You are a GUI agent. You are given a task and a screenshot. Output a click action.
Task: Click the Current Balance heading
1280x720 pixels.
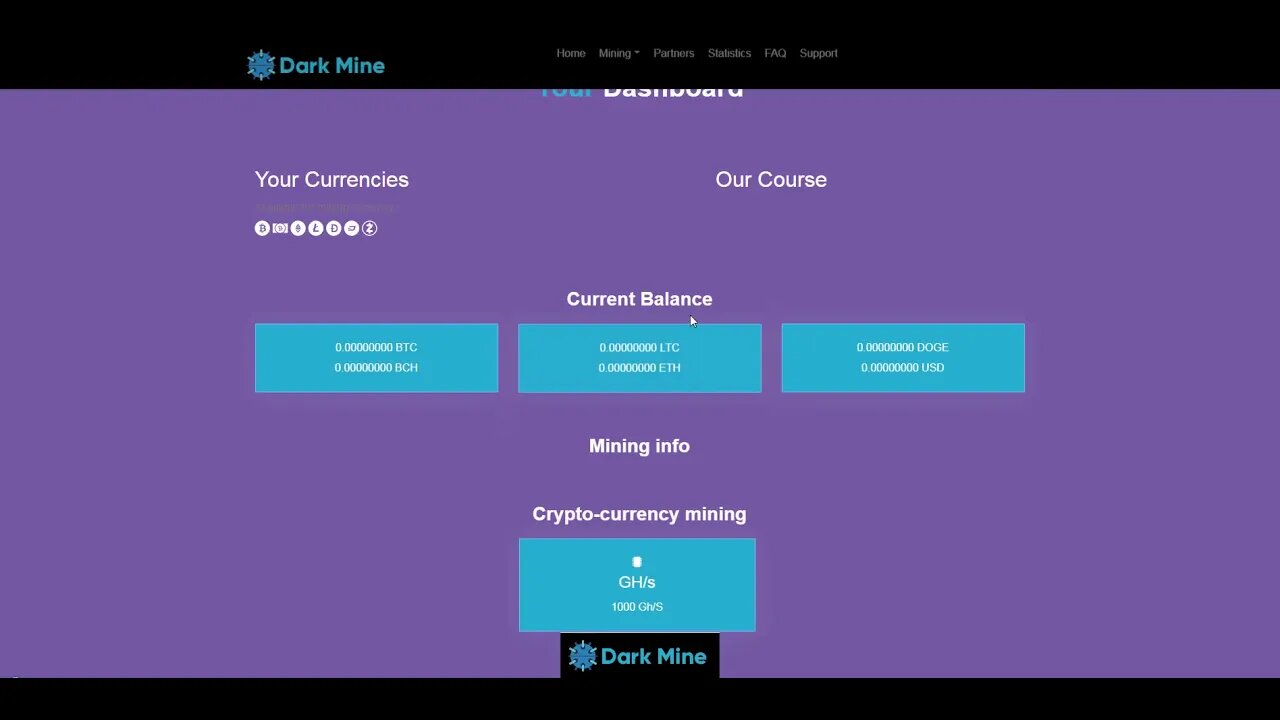[x=639, y=299]
